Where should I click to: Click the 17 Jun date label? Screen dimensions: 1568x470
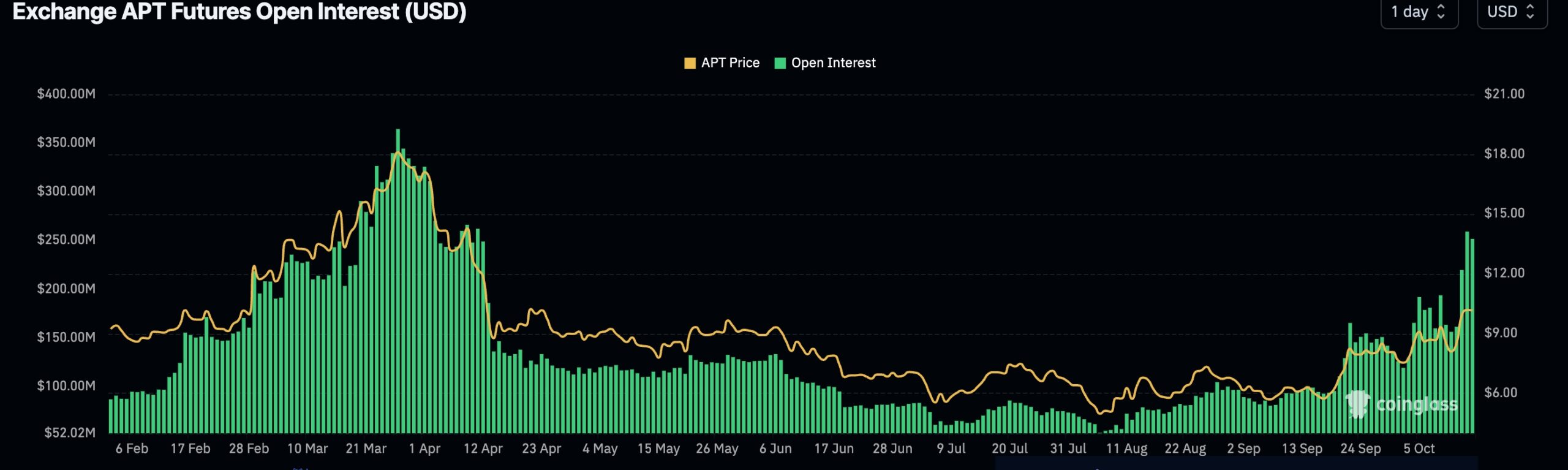click(x=834, y=449)
